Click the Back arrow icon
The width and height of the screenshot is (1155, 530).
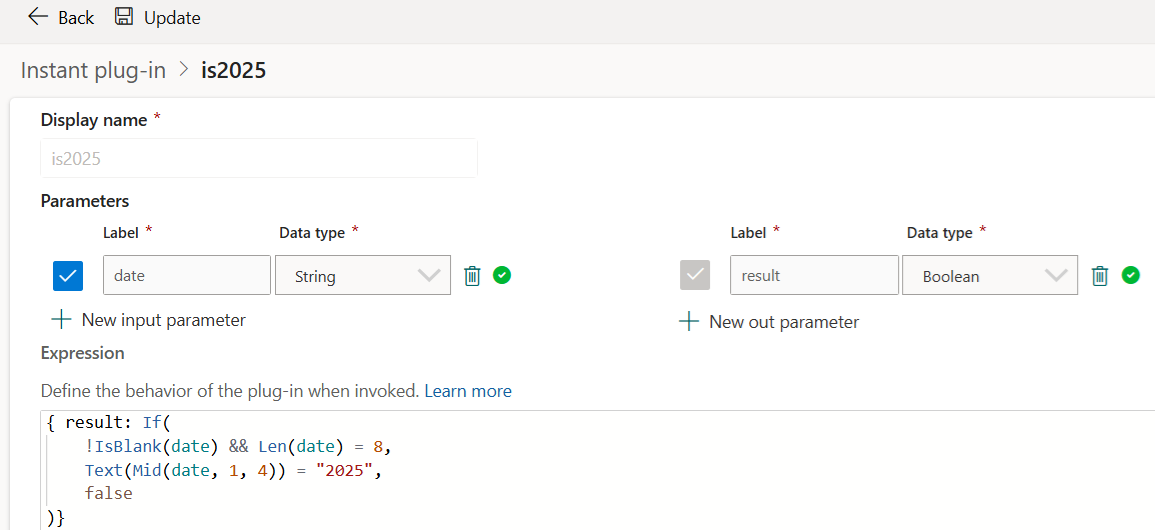[38, 17]
